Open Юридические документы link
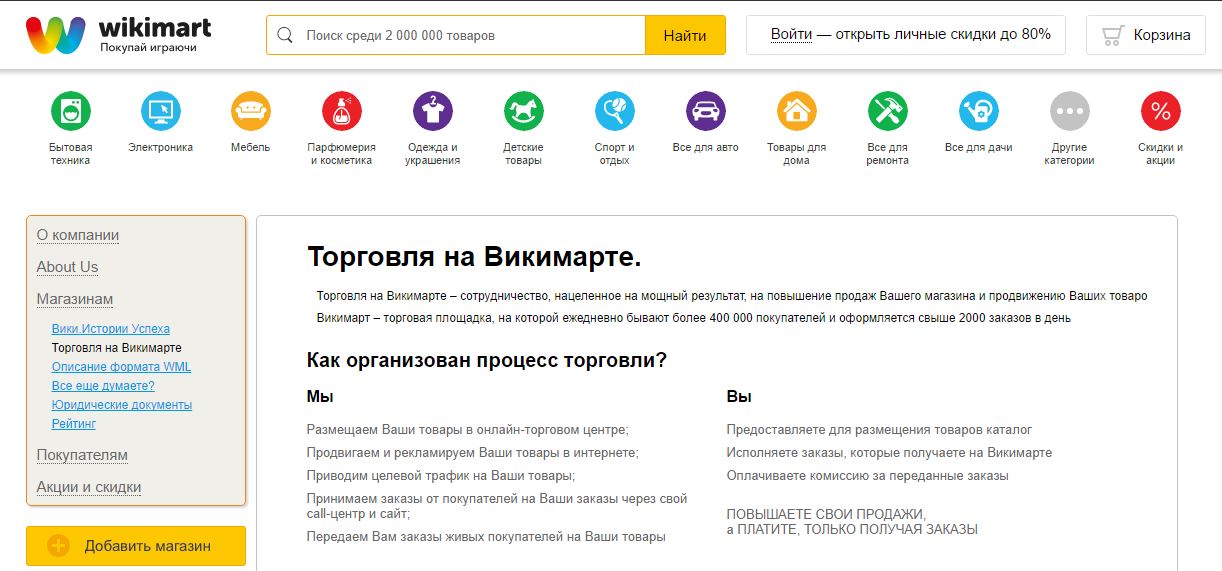The height and width of the screenshot is (571, 1222). point(122,405)
